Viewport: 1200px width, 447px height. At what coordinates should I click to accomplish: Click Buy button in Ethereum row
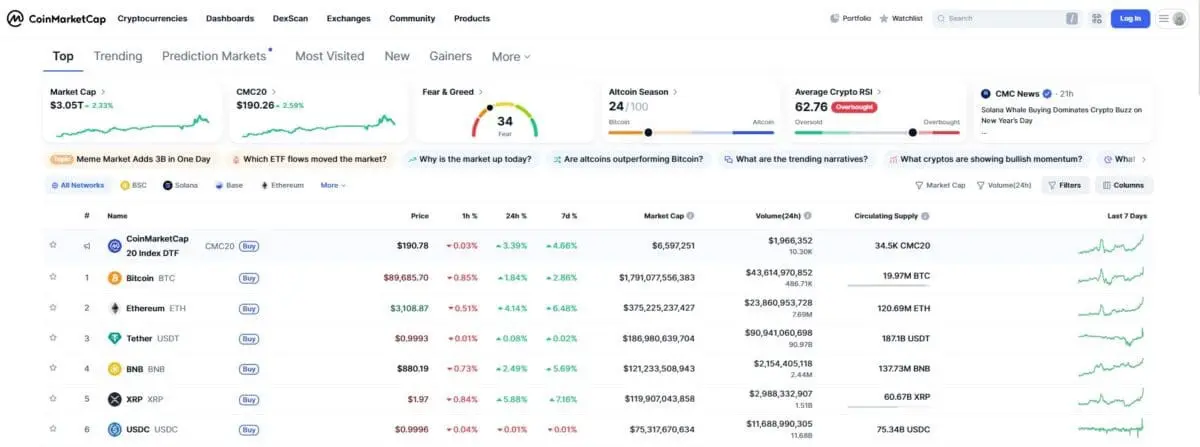[249, 308]
